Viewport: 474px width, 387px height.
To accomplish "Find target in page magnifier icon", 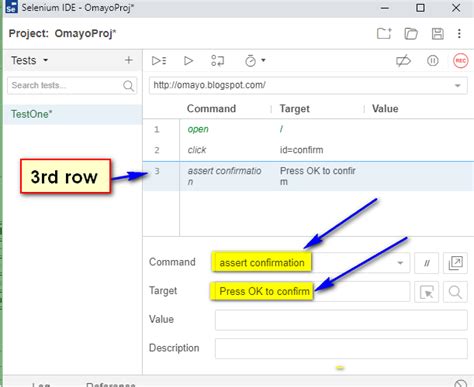I will click(x=455, y=292).
